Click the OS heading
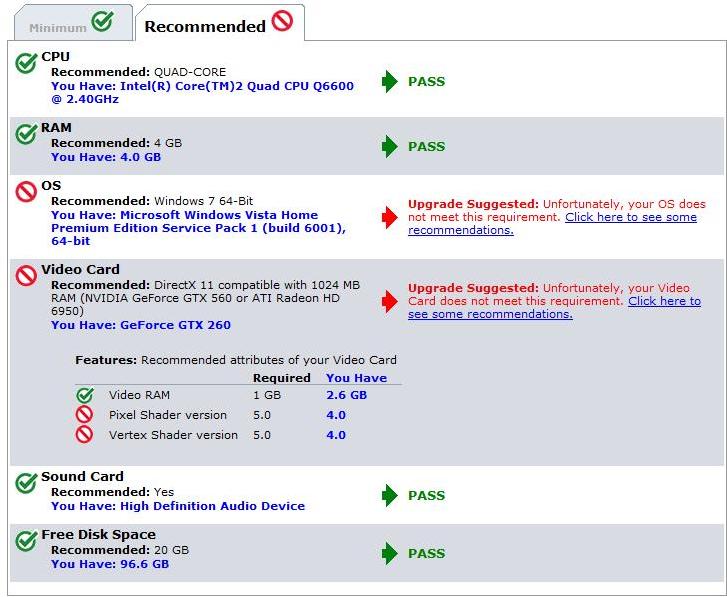This screenshot has height=597, width=727. pyautogui.click(x=51, y=185)
